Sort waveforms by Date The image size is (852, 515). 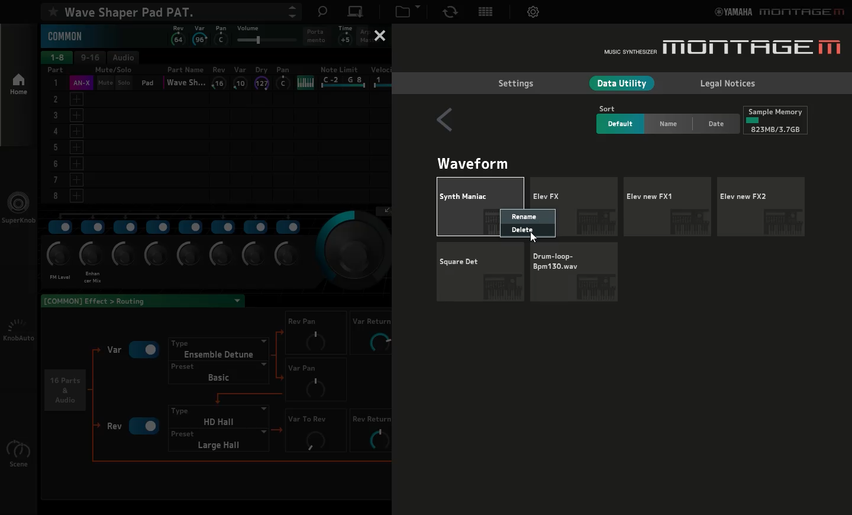[715, 124]
